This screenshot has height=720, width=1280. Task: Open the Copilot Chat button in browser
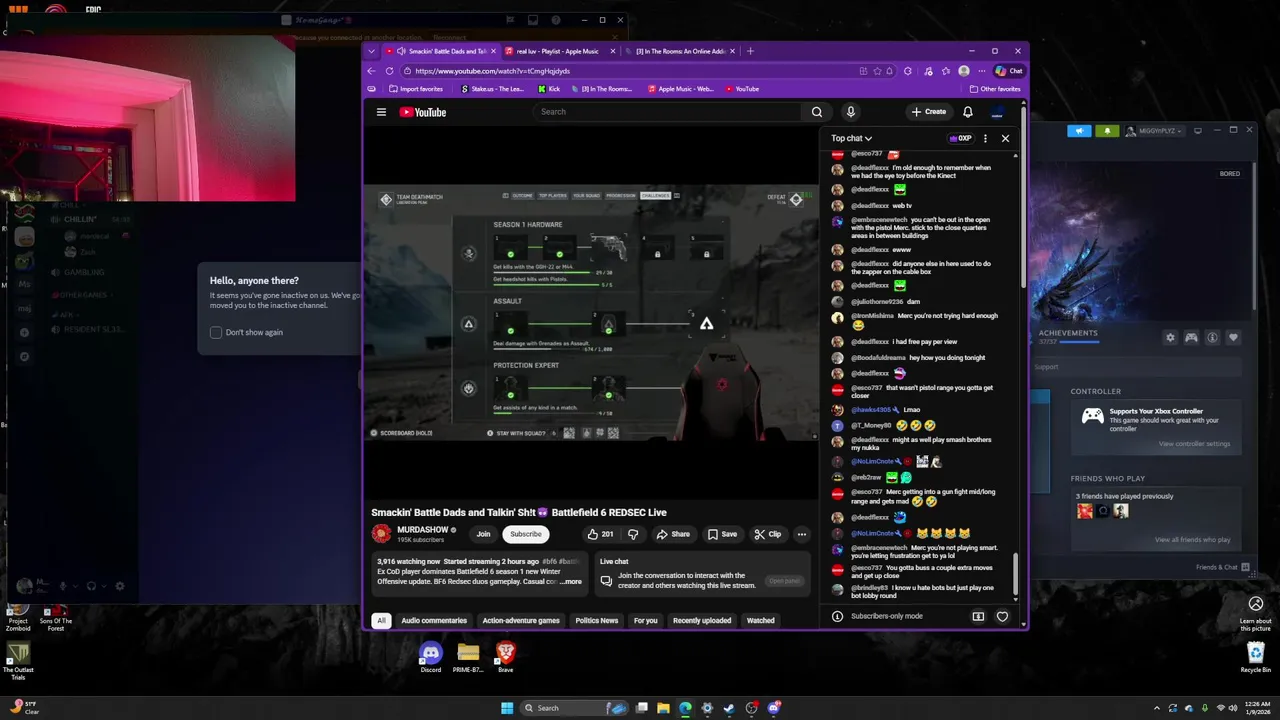coord(1009,71)
